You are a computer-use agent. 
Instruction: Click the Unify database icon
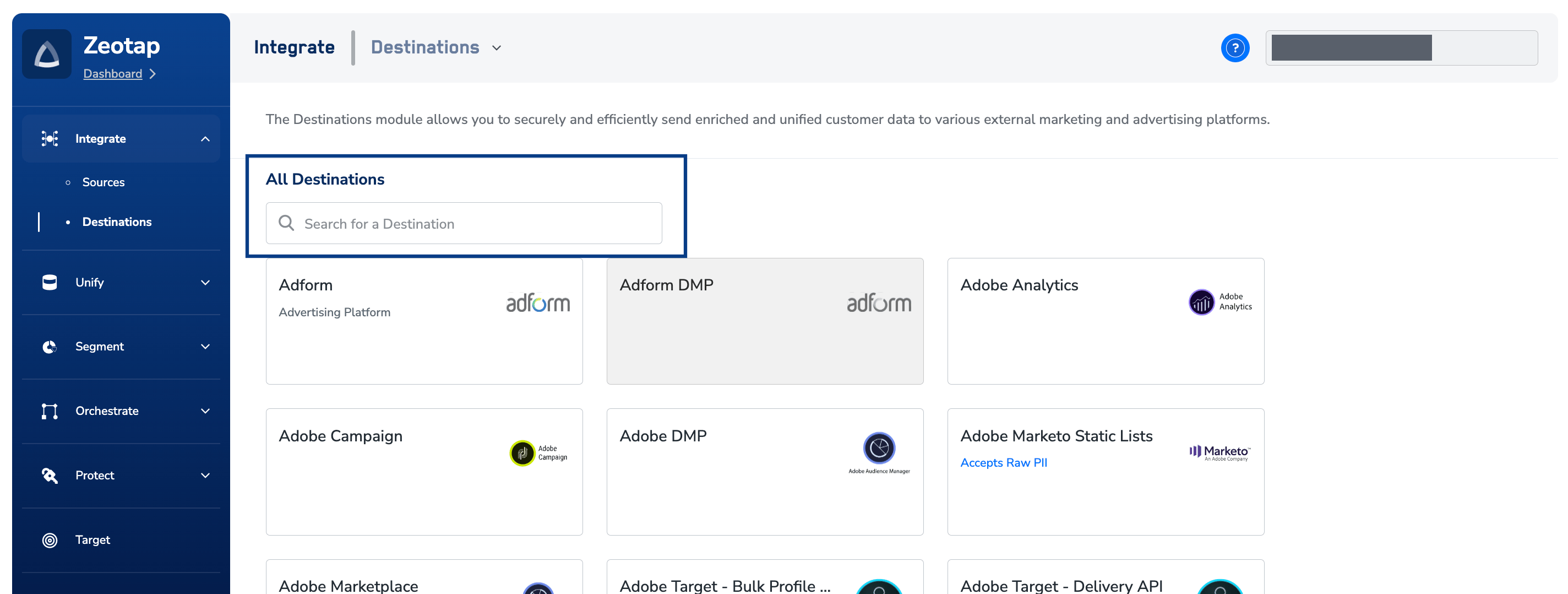point(50,282)
